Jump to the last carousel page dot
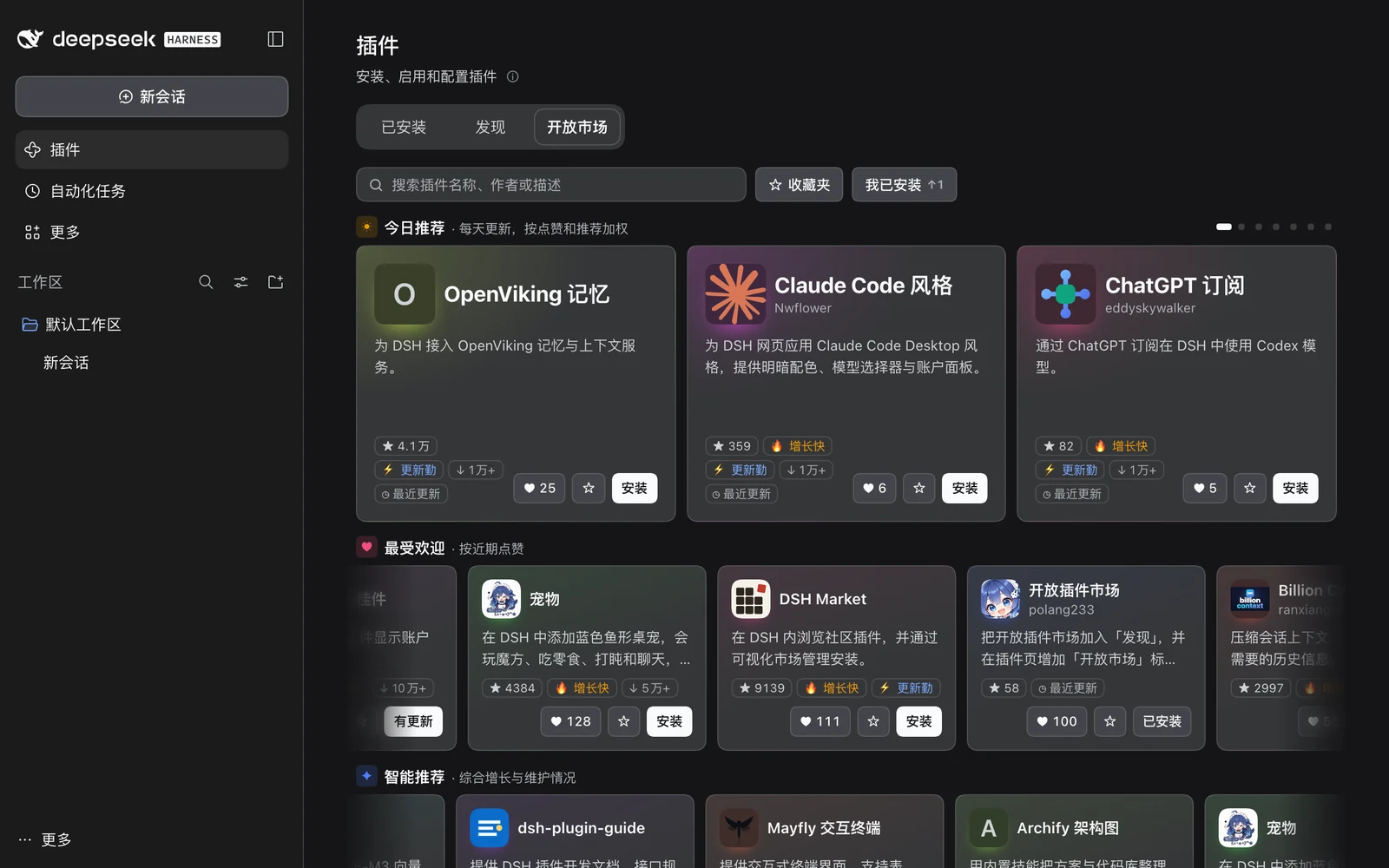 coord(1328,227)
